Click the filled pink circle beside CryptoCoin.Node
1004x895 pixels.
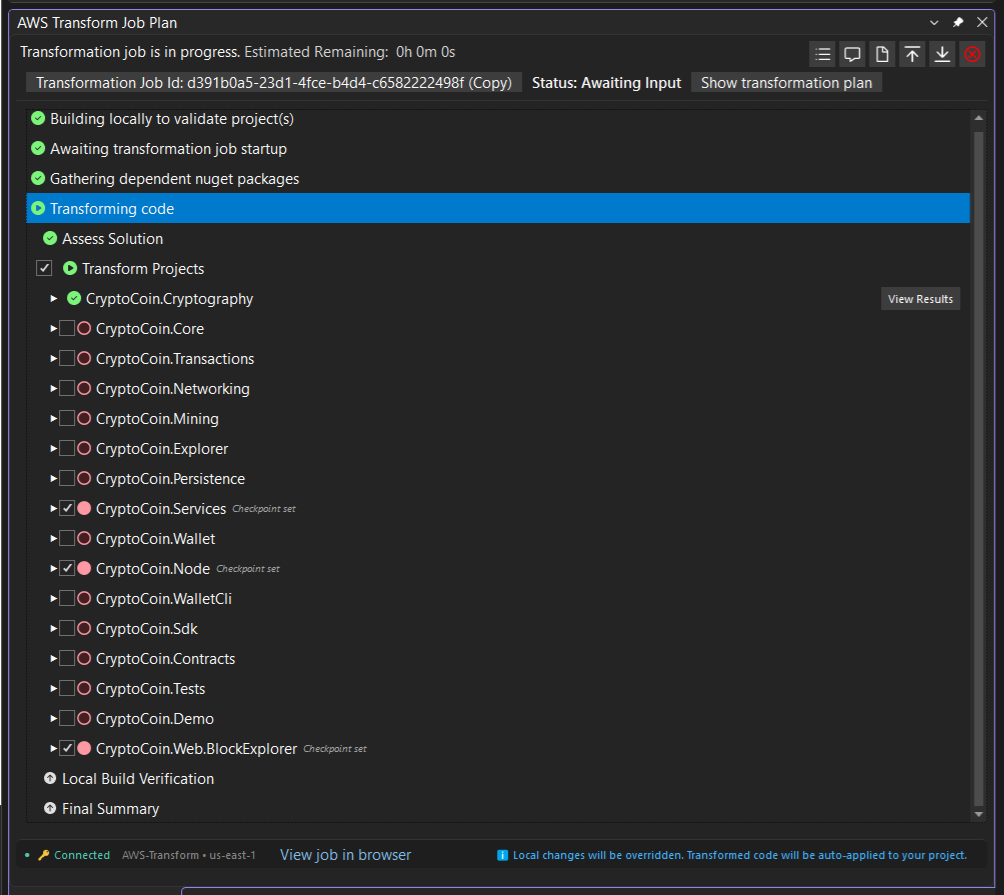[x=84, y=568]
